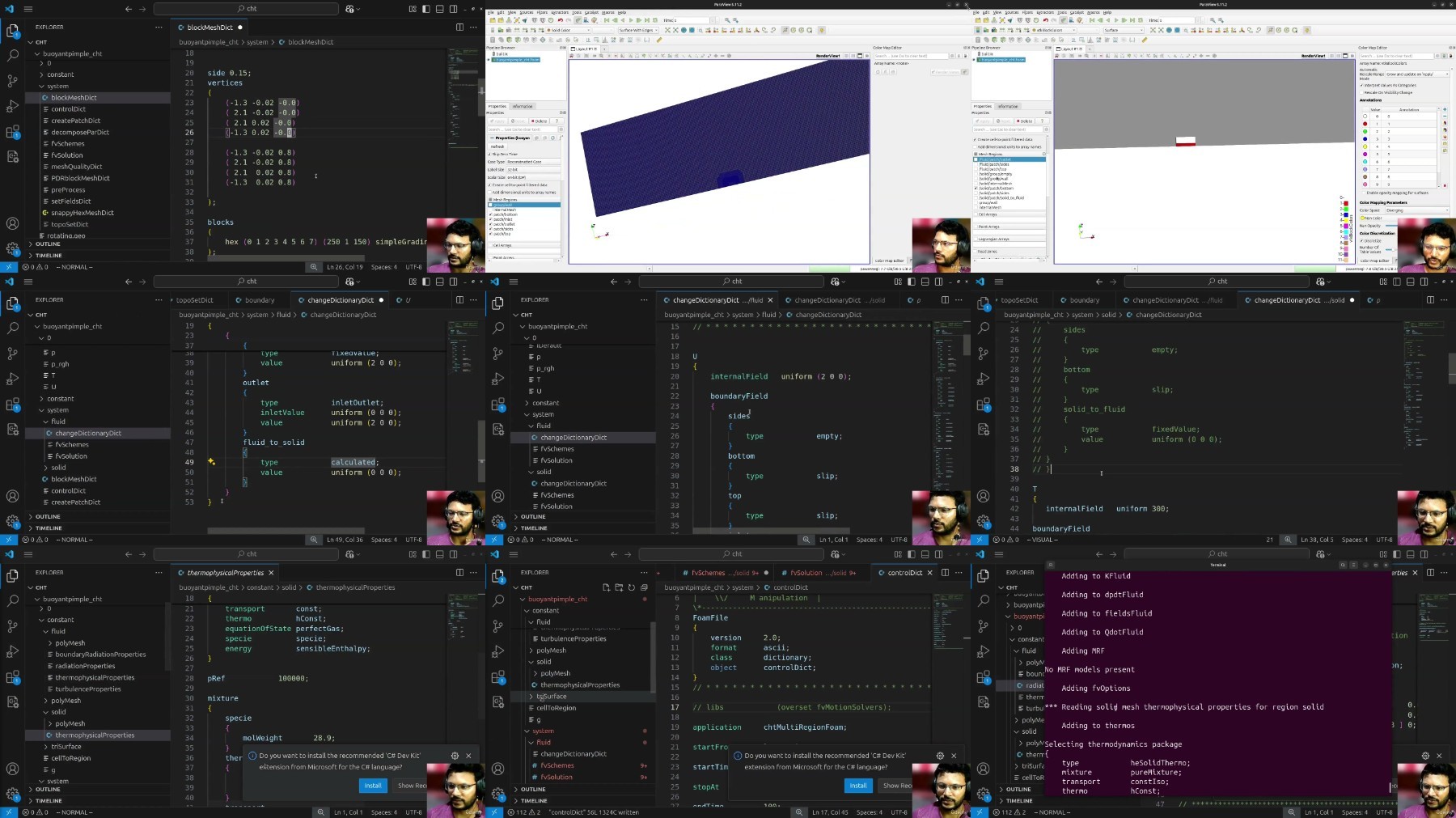Open Extensions view in blockMeshDict VS Code window
This screenshot has width=1456, height=818.
point(12,131)
